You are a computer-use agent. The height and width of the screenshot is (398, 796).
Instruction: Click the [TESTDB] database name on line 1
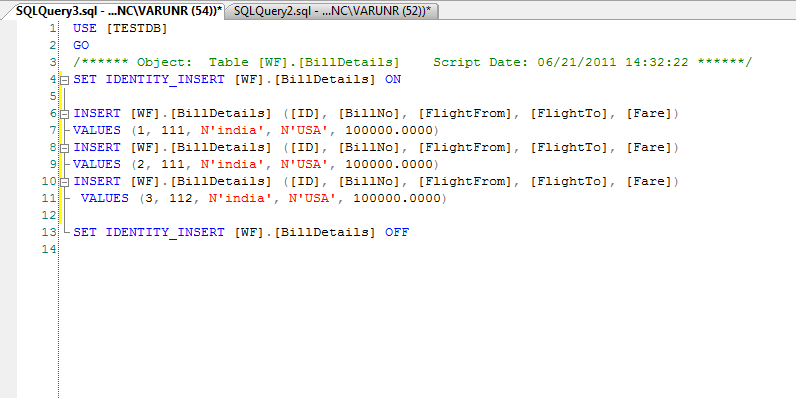click(137, 28)
